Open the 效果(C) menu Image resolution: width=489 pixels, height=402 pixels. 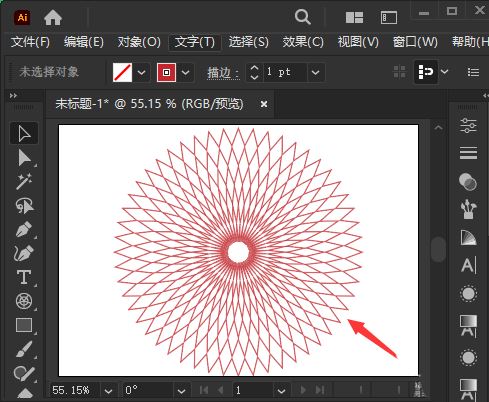303,42
